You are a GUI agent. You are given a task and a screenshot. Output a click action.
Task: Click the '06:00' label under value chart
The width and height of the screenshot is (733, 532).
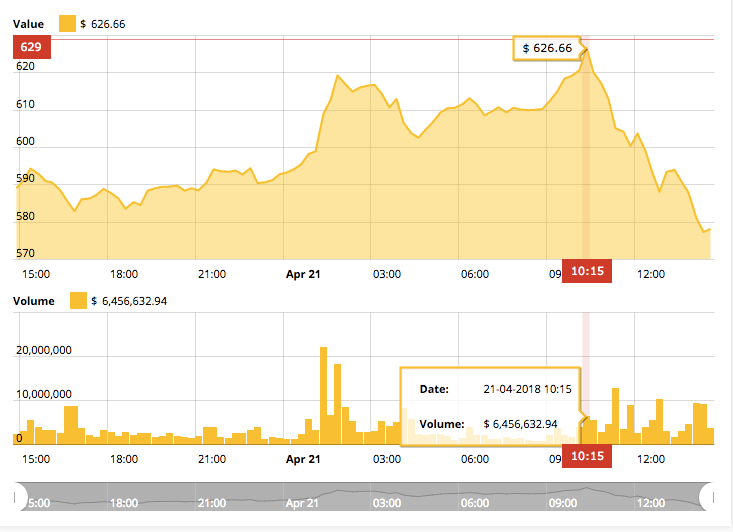point(475,274)
